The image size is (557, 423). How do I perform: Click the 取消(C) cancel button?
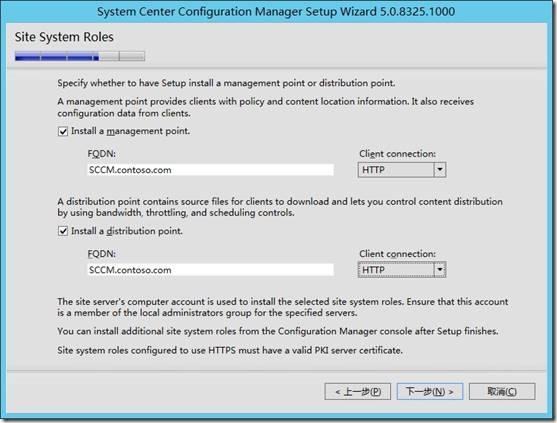(x=502, y=391)
